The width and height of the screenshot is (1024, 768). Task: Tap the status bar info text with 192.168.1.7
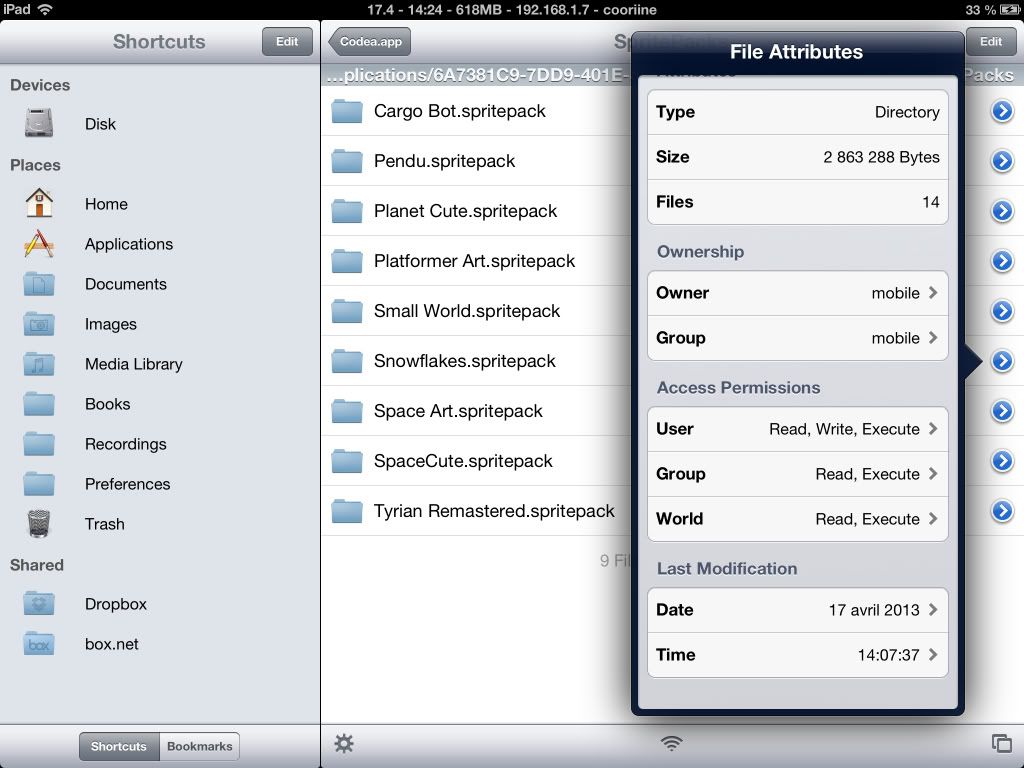pos(511,9)
